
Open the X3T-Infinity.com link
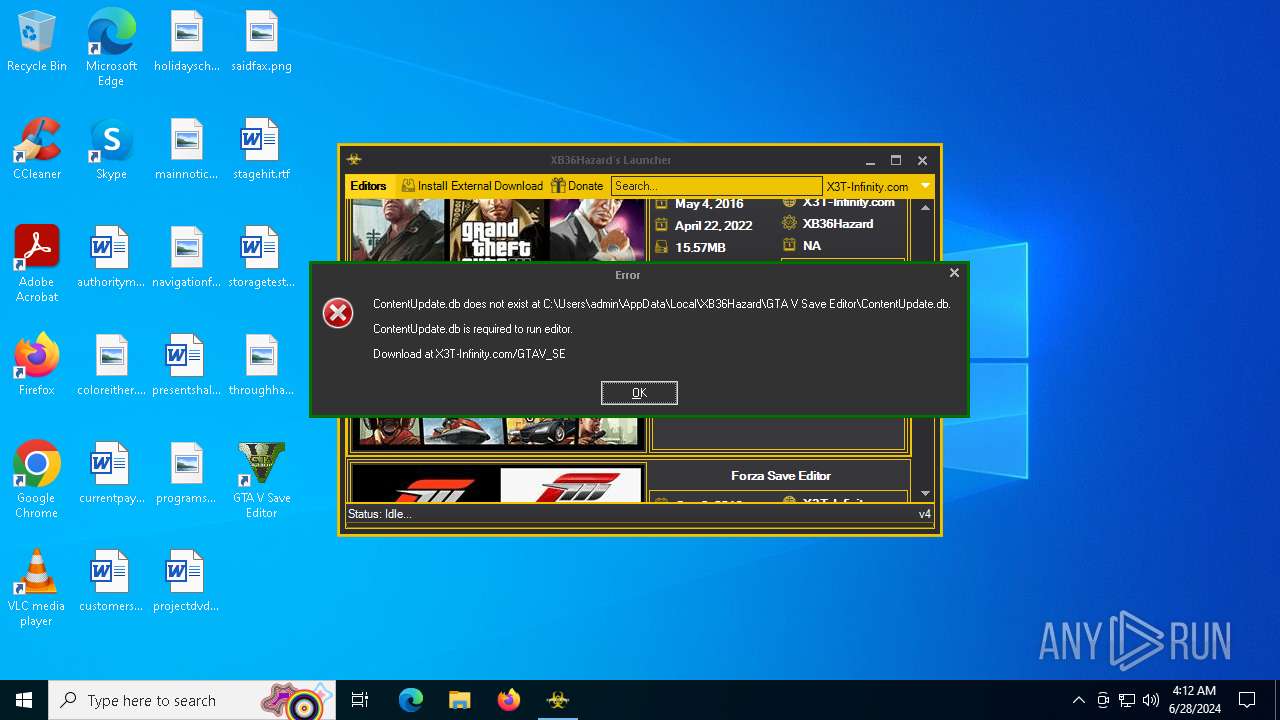(867, 187)
